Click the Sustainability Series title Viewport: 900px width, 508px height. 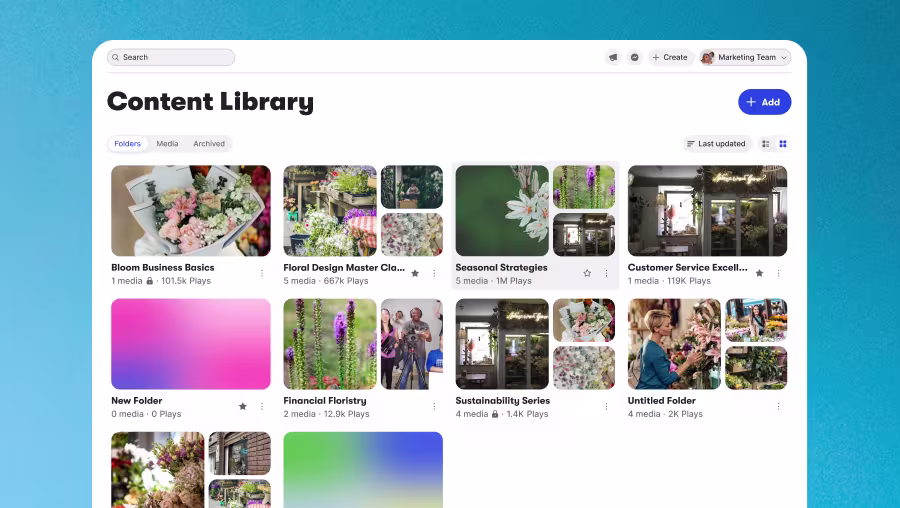[502, 401]
